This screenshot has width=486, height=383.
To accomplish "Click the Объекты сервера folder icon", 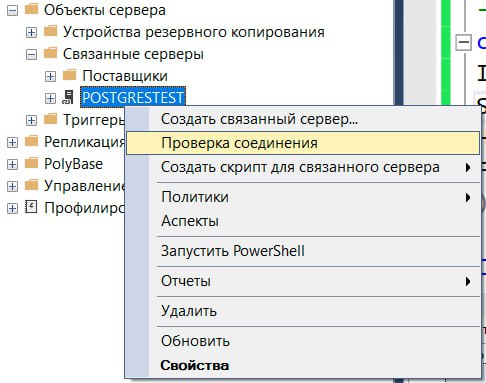I will point(32,9).
